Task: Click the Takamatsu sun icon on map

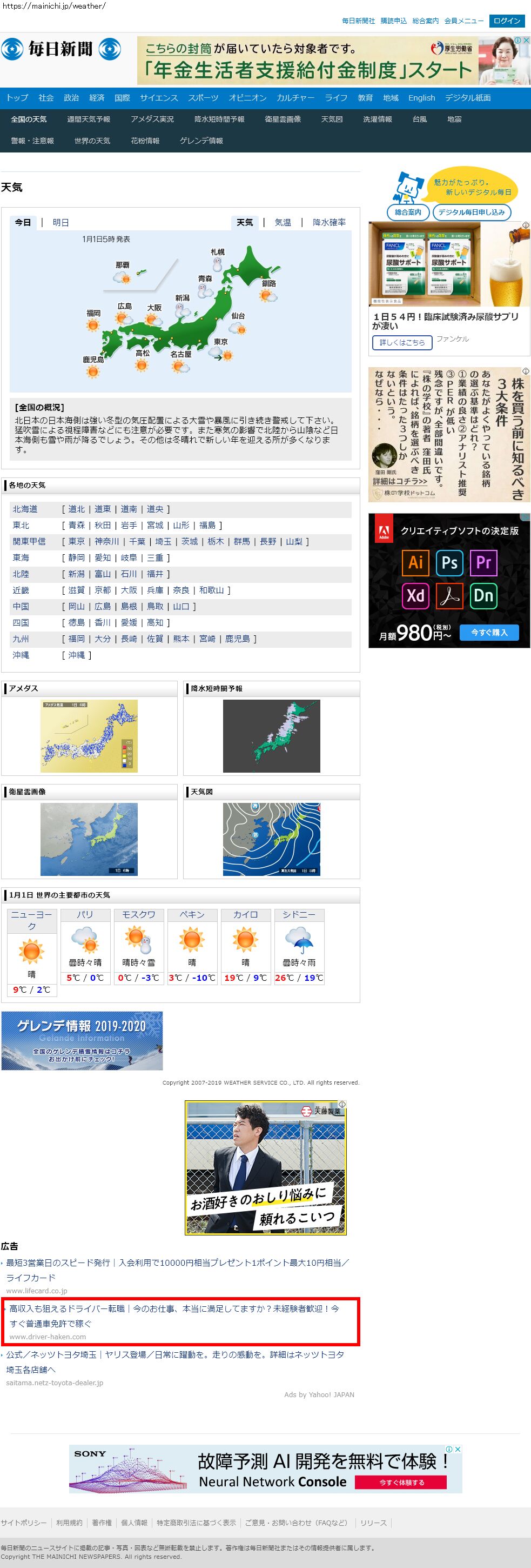Action: [142, 365]
